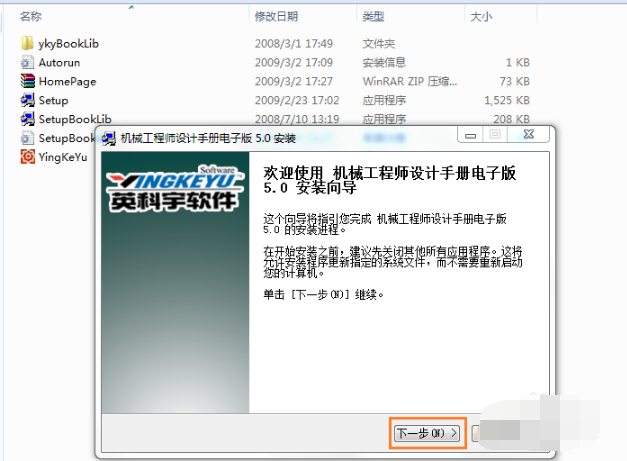Select the Autorun setup info icon
627x461 pixels.
[x=27, y=62]
